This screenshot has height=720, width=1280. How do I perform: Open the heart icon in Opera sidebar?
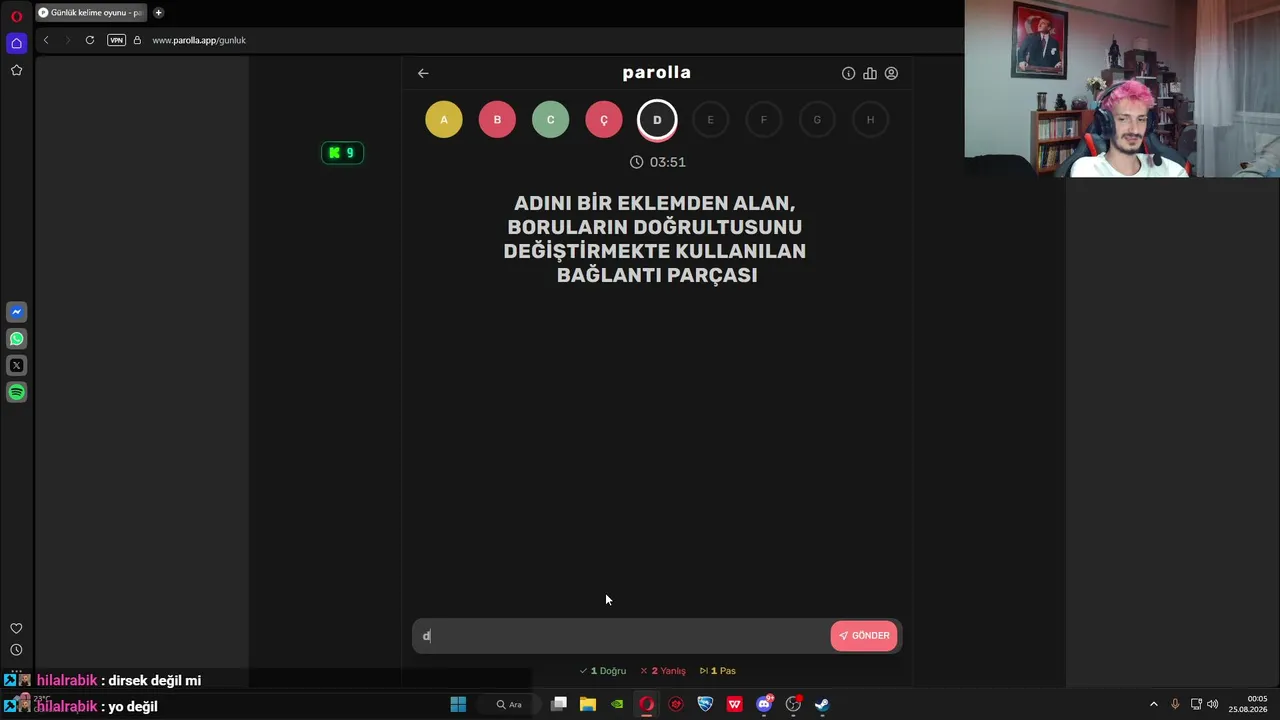[16, 629]
